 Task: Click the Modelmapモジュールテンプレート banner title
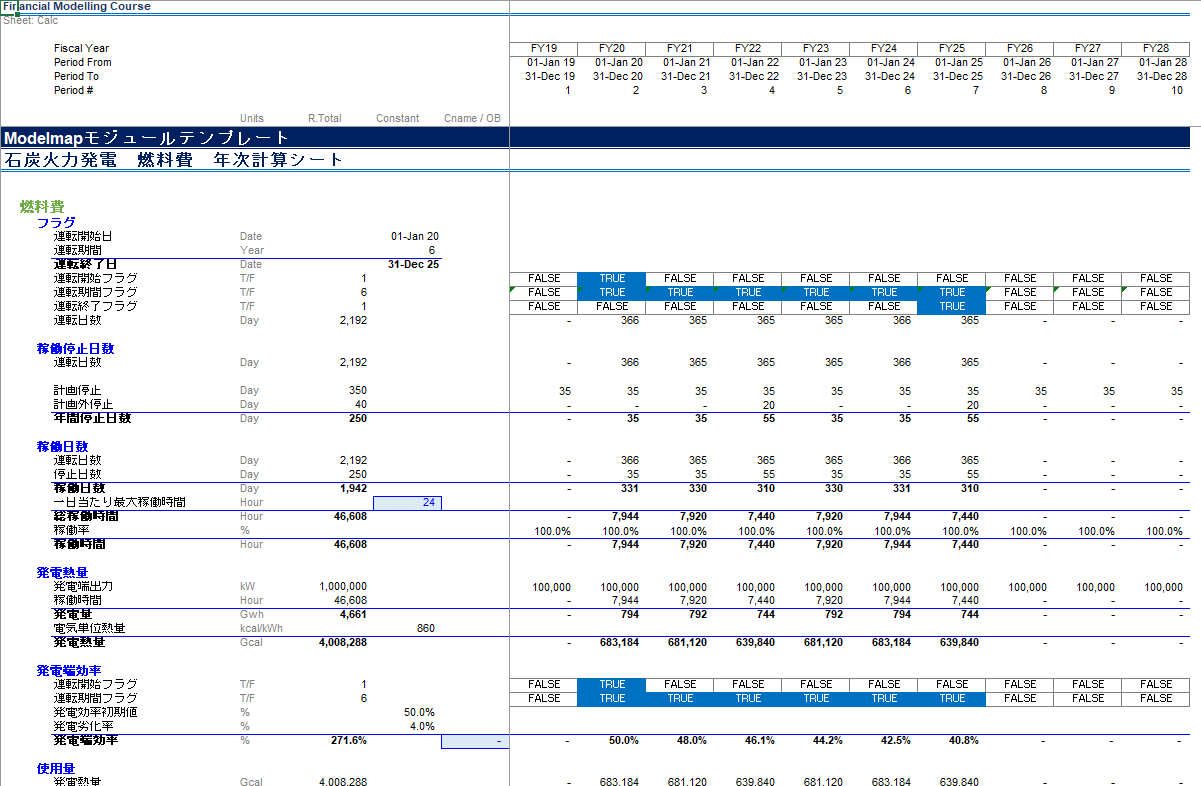pos(146,138)
